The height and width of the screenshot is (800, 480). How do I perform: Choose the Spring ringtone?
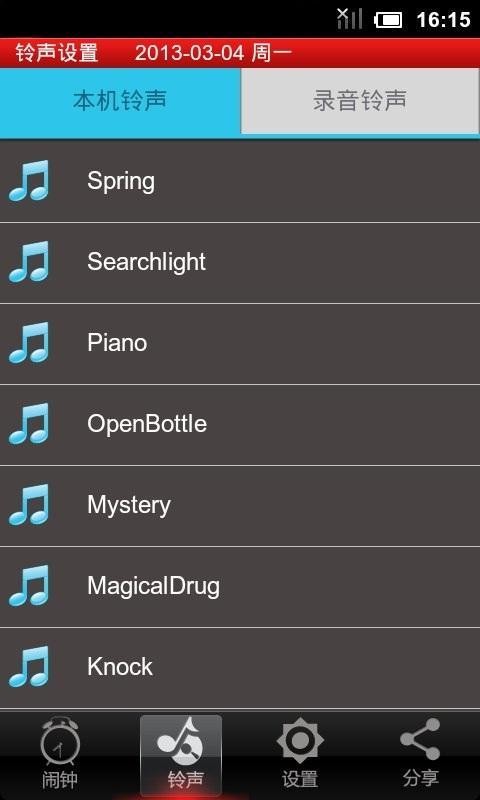pos(240,181)
